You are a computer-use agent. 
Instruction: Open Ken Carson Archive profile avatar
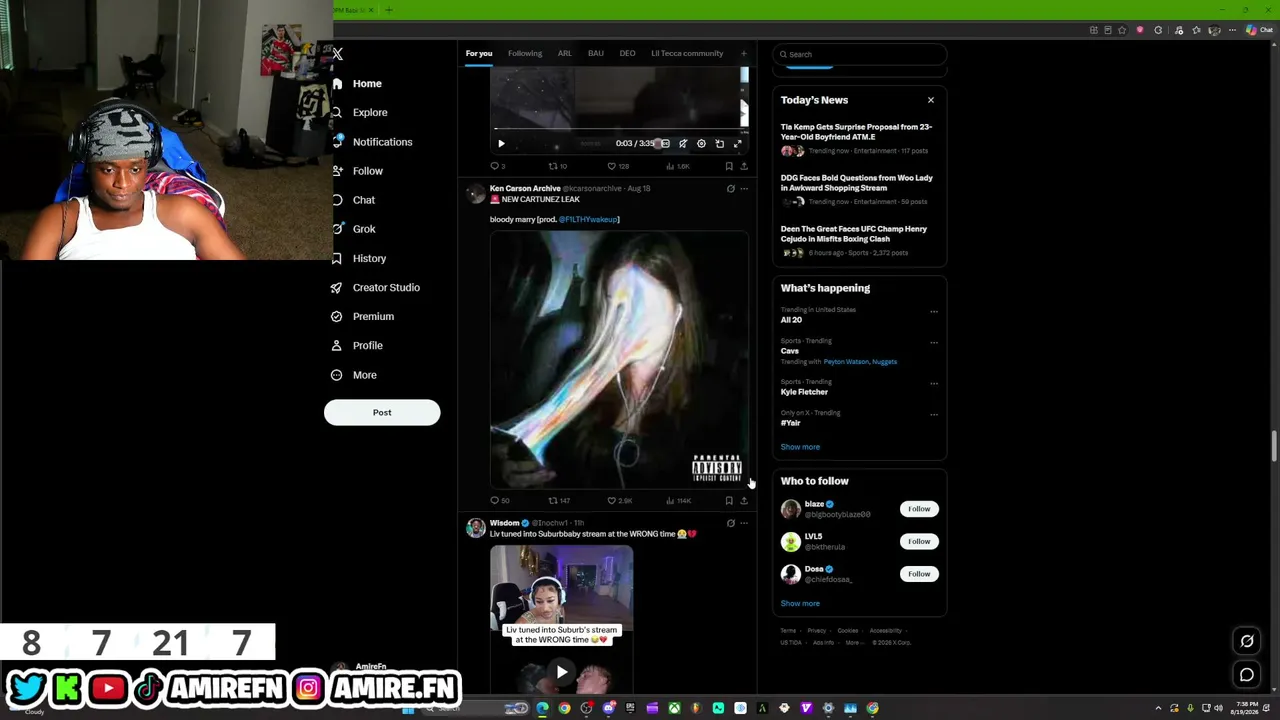[x=476, y=194]
